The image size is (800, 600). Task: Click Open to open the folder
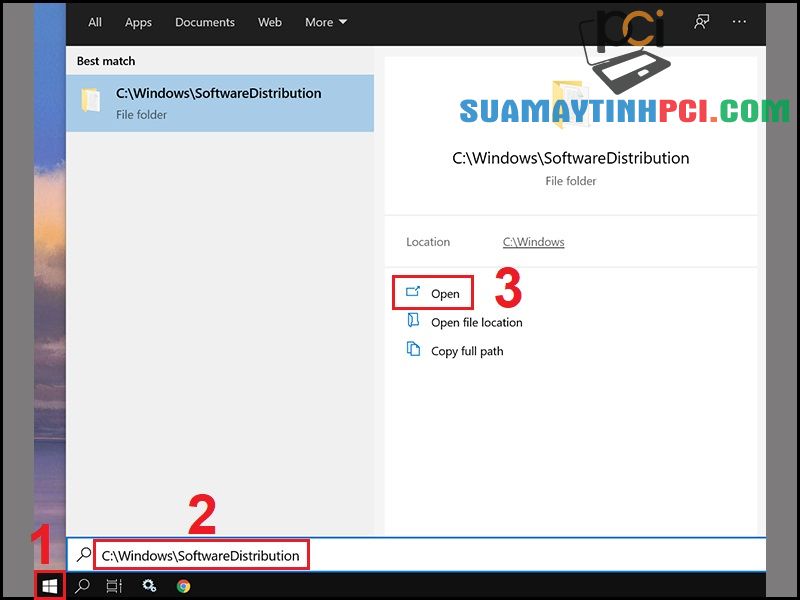(433, 293)
